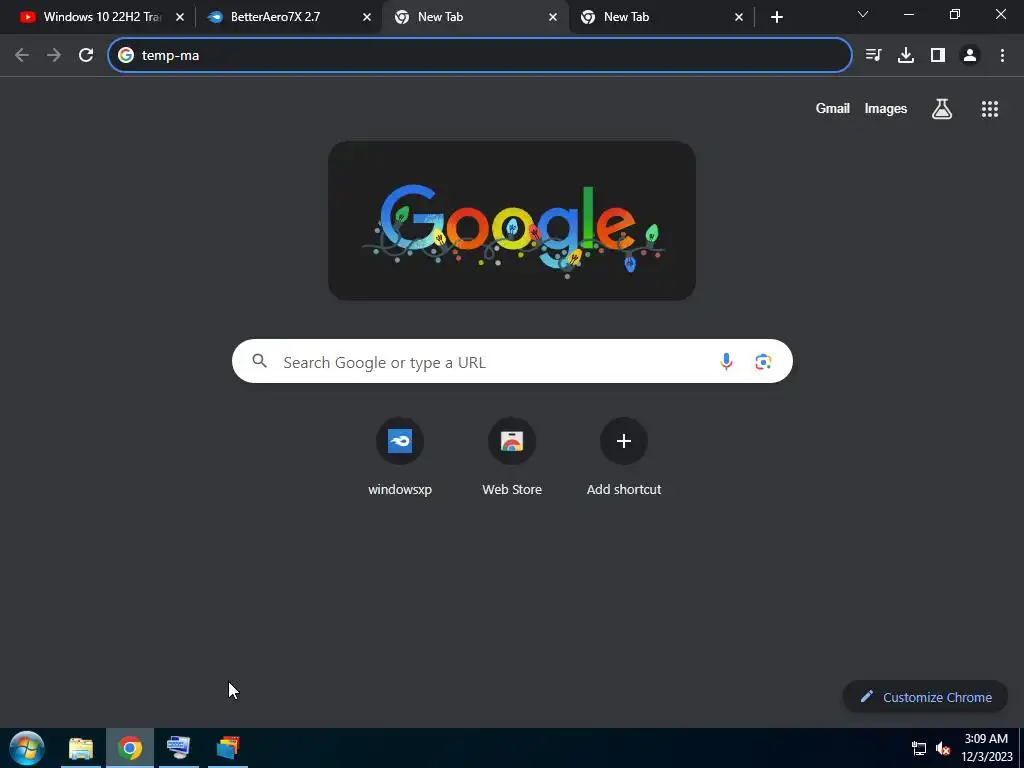Close the BetterAero7X 2.7 tab
The height and width of the screenshot is (768, 1024).
click(367, 17)
